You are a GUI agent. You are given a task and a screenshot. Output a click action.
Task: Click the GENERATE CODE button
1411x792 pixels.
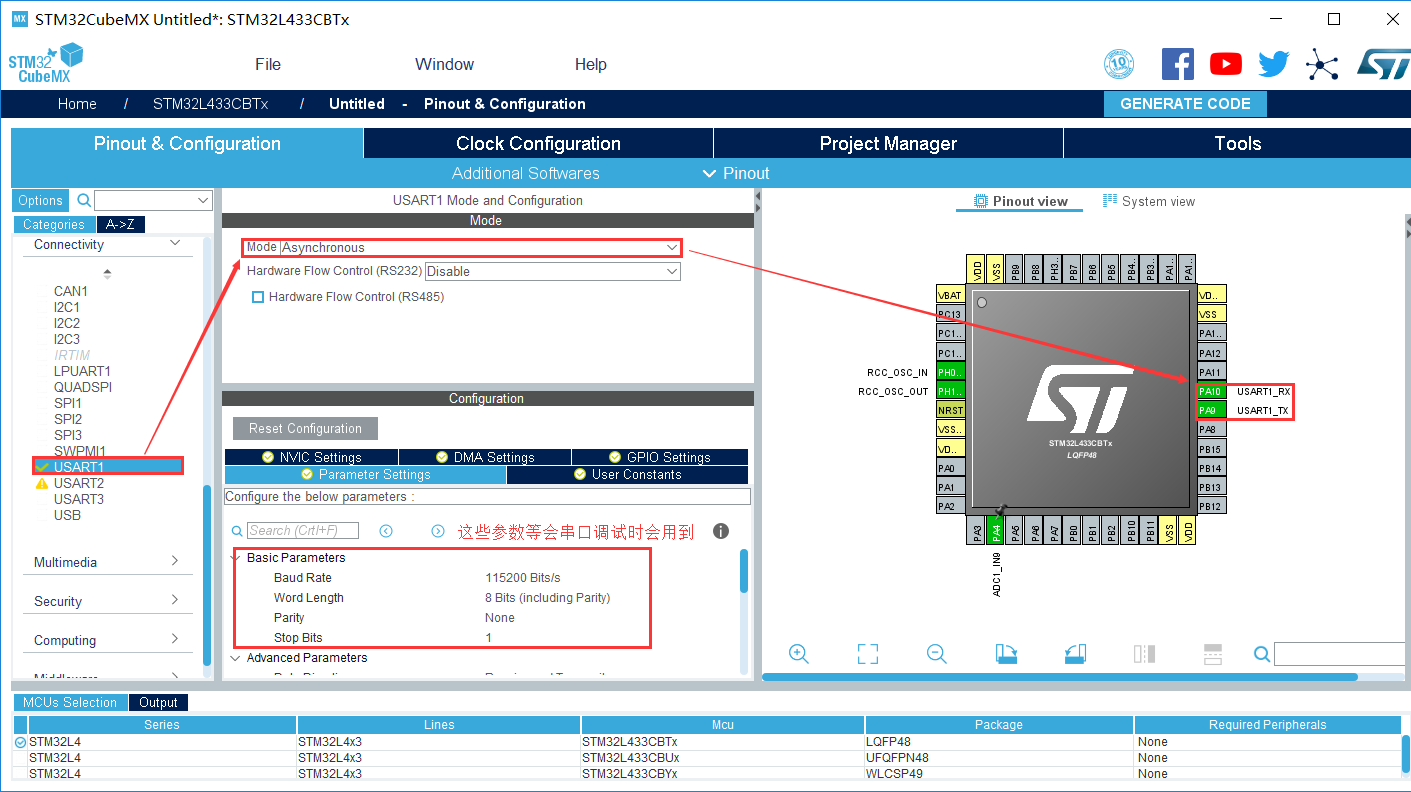[x=1185, y=103]
